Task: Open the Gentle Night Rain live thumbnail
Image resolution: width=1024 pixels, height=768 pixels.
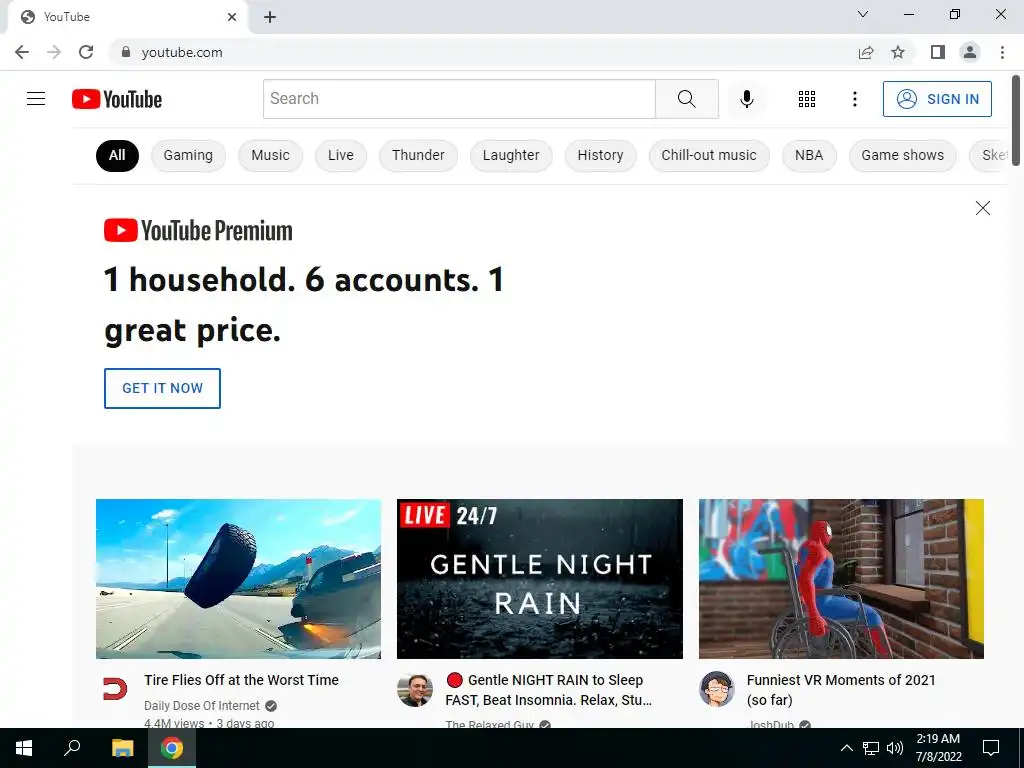Action: pyautogui.click(x=539, y=579)
